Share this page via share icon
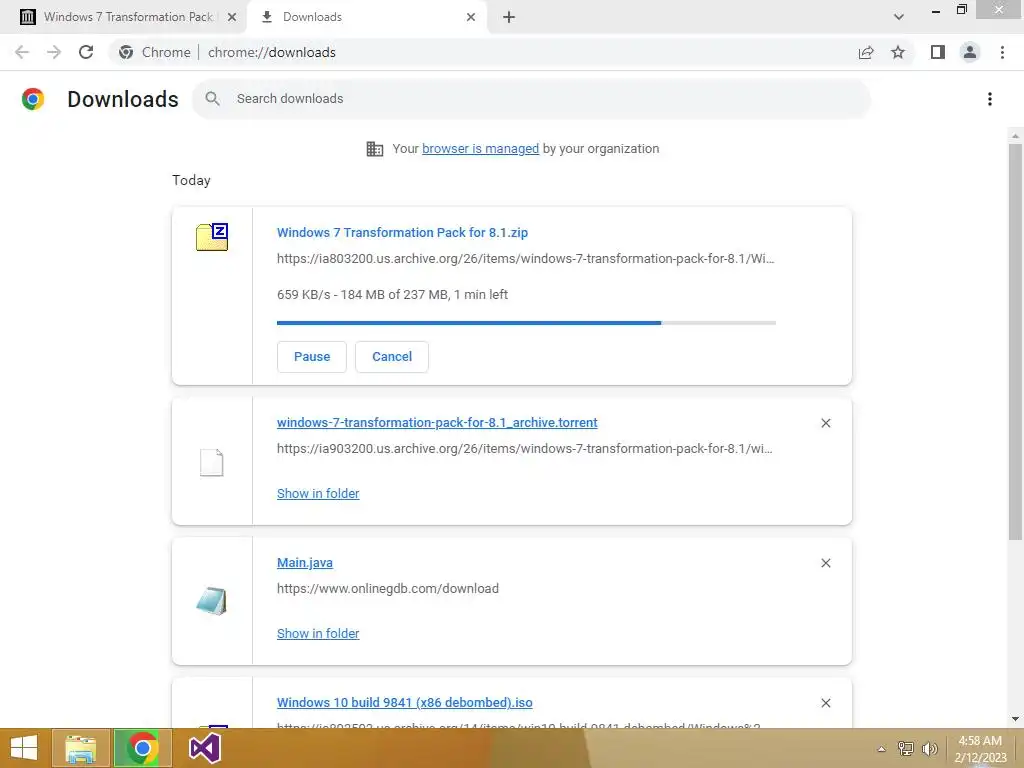The image size is (1024, 768). [x=866, y=52]
